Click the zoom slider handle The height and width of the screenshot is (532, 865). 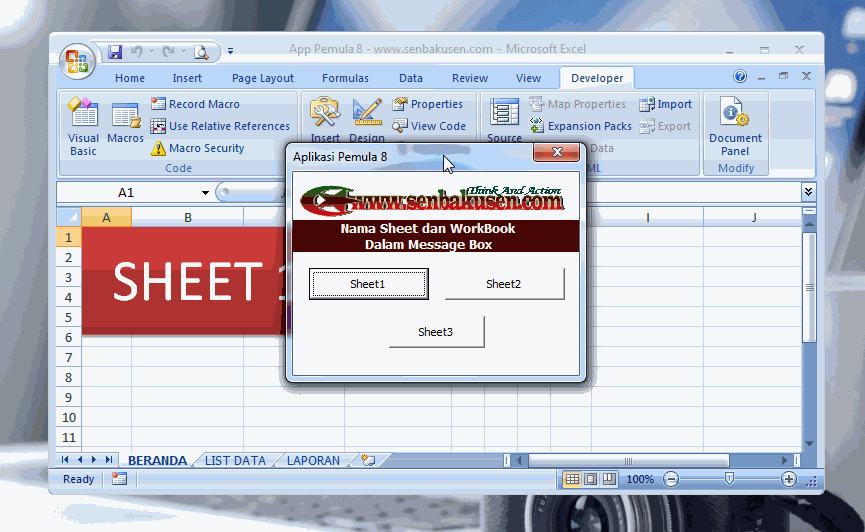point(729,479)
